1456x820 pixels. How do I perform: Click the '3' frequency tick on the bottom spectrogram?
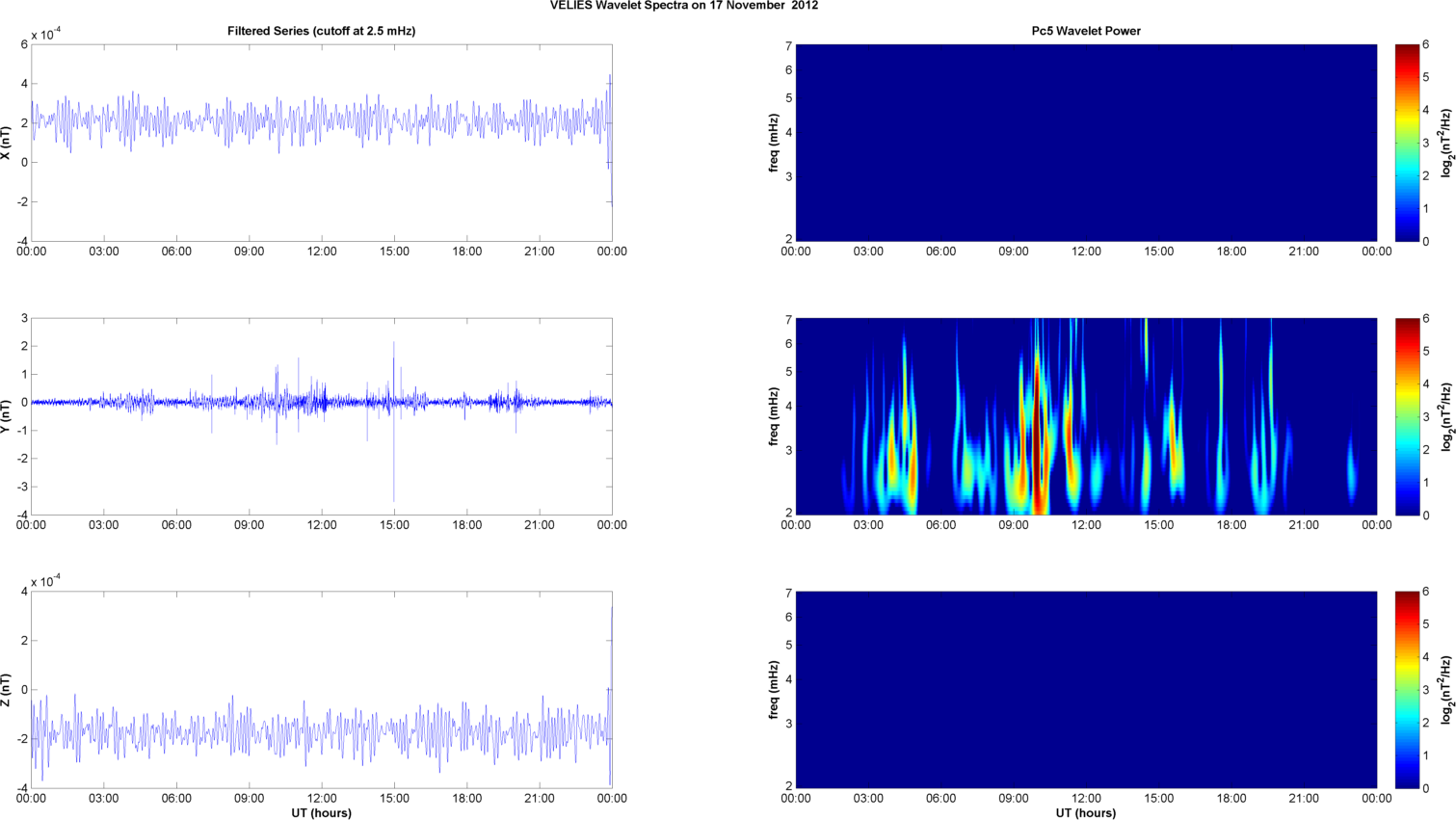[788, 724]
